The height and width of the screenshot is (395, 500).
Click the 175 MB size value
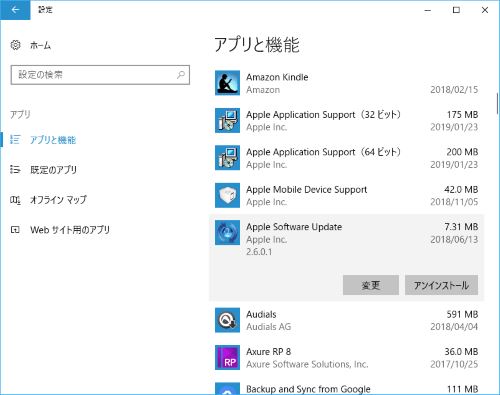pyautogui.click(x=462, y=115)
